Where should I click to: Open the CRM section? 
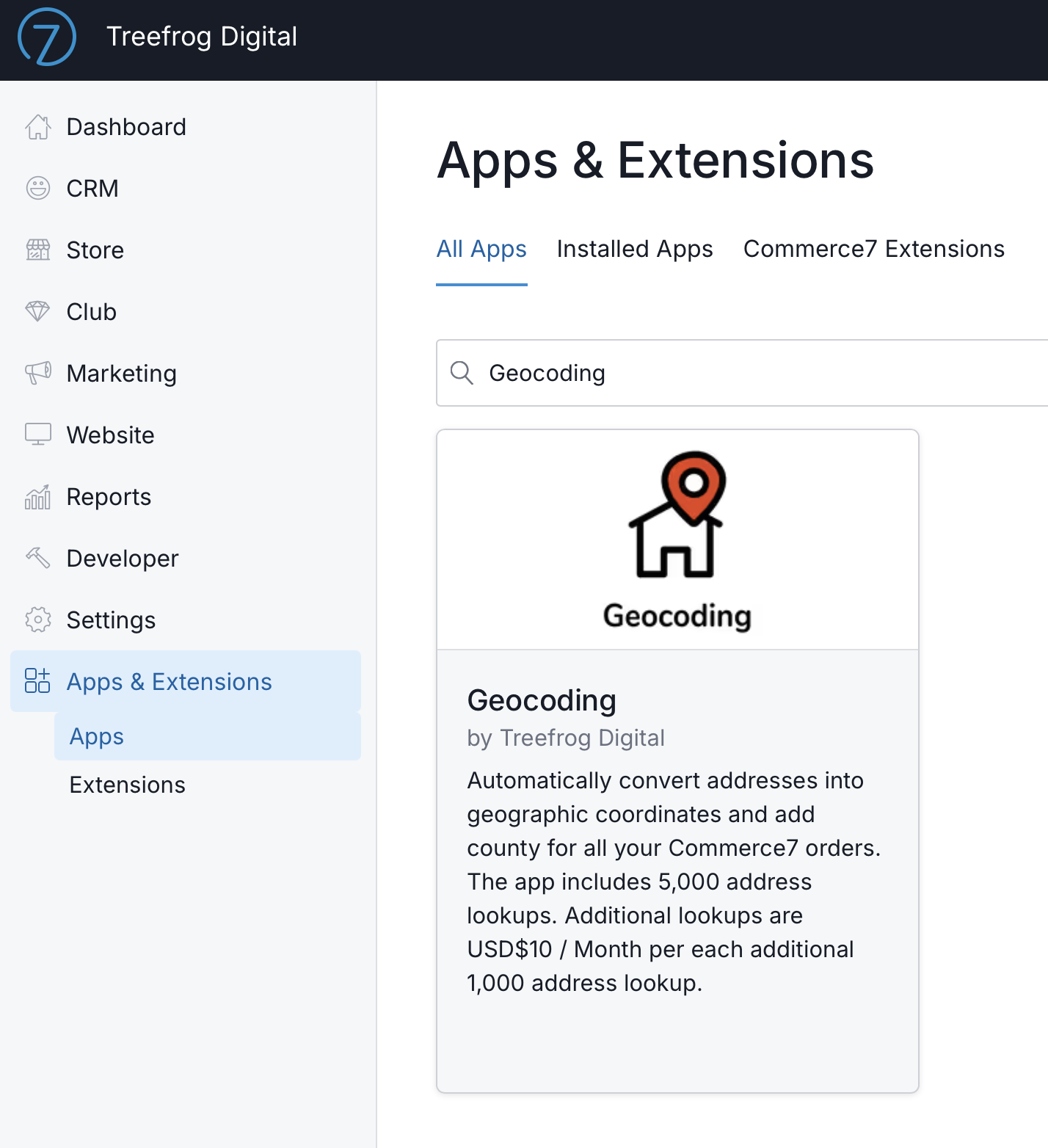pos(186,189)
